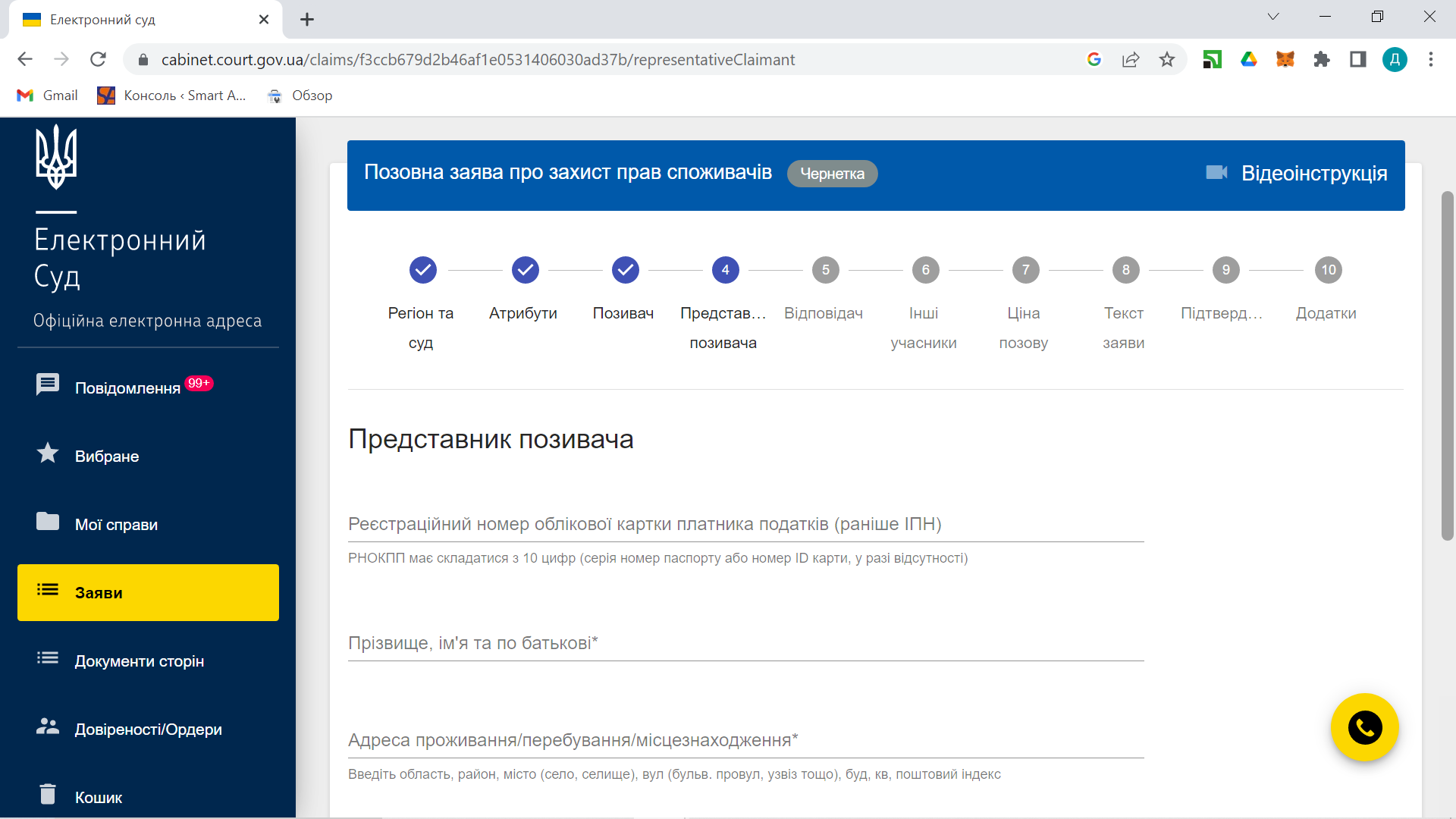
Task: Open Мої справи folder icon
Action: (x=48, y=522)
